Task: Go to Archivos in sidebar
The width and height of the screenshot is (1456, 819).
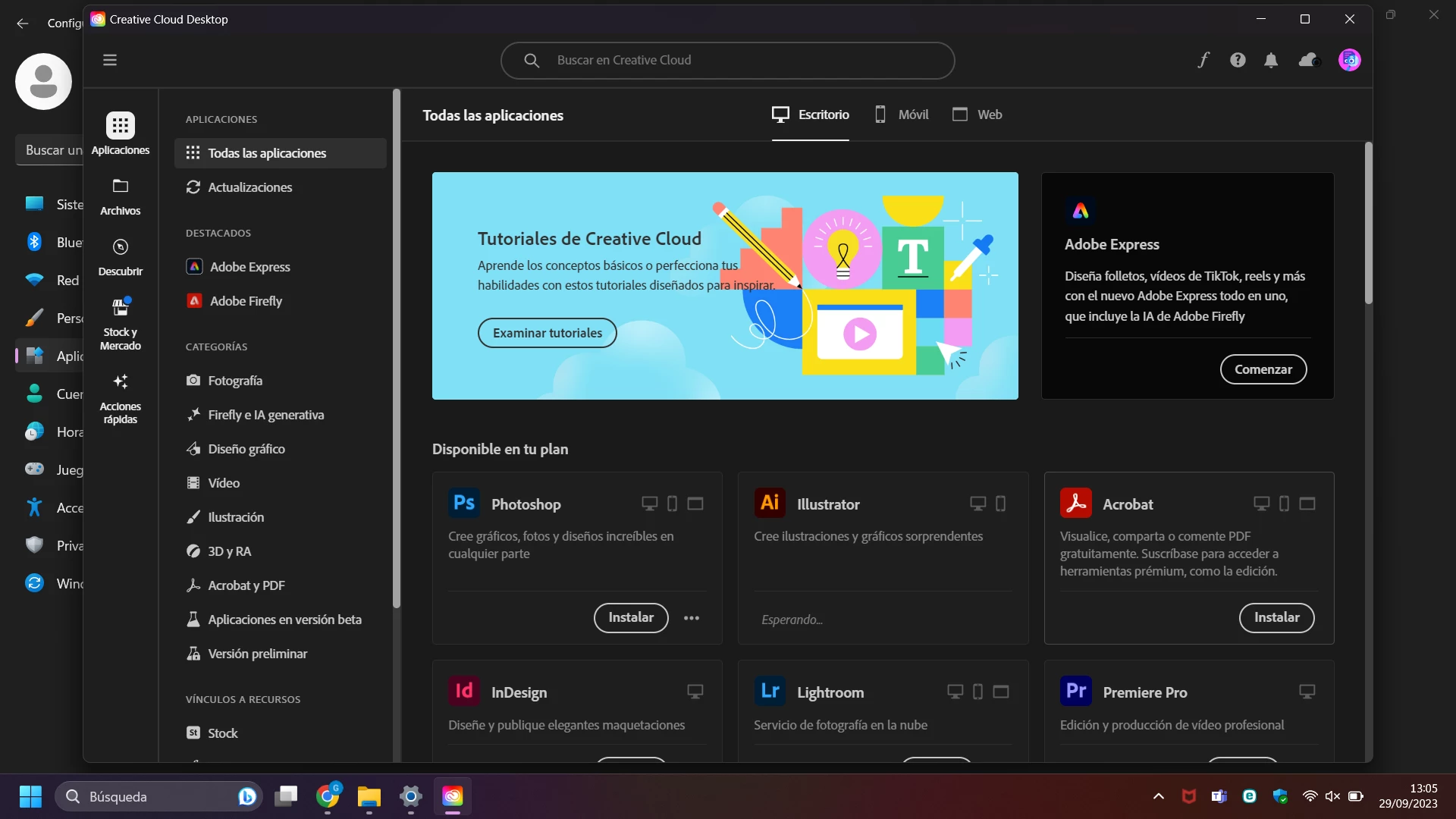Action: click(121, 196)
